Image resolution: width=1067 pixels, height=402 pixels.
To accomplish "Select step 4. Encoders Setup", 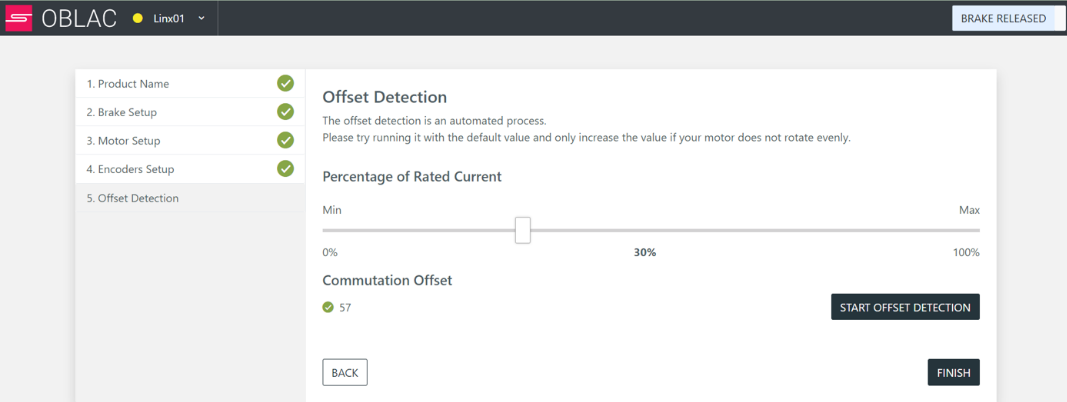I will click(190, 169).
